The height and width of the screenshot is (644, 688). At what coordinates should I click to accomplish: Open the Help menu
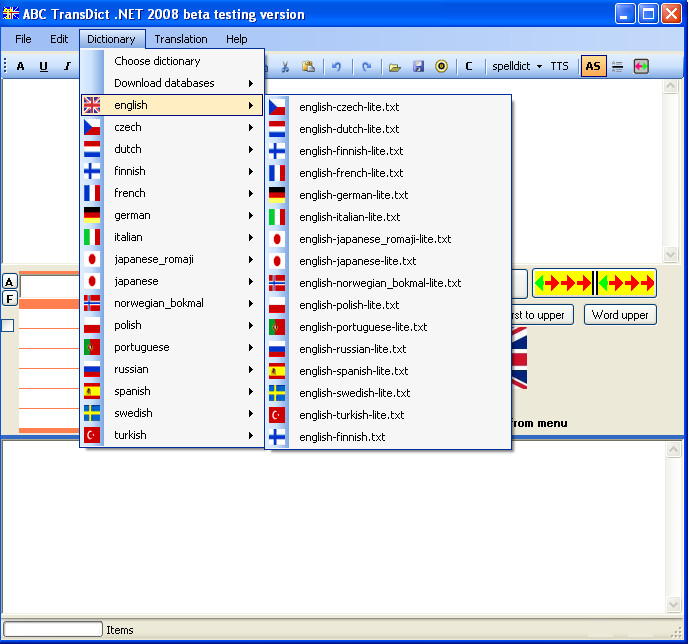pyautogui.click(x=236, y=39)
